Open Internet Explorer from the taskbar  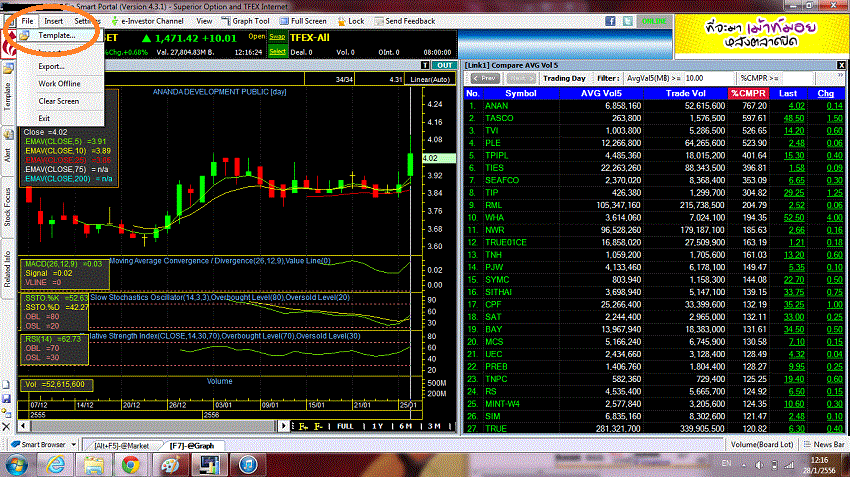click(56, 465)
